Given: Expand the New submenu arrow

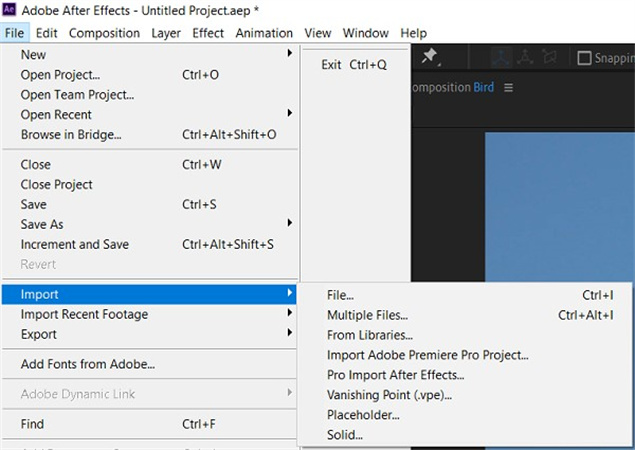Looking at the screenshot, I should [290, 54].
